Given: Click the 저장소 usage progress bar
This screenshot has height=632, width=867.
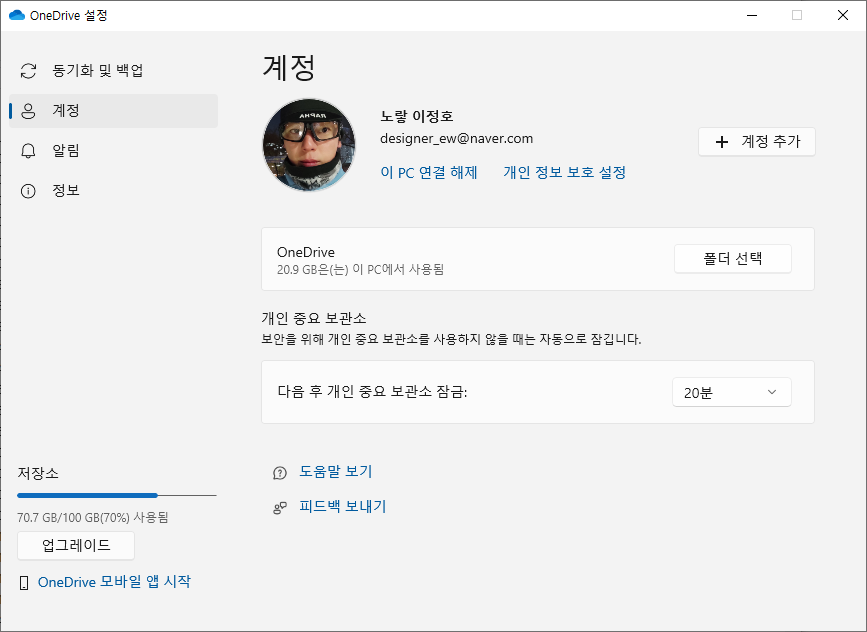Looking at the screenshot, I should coord(116,495).
